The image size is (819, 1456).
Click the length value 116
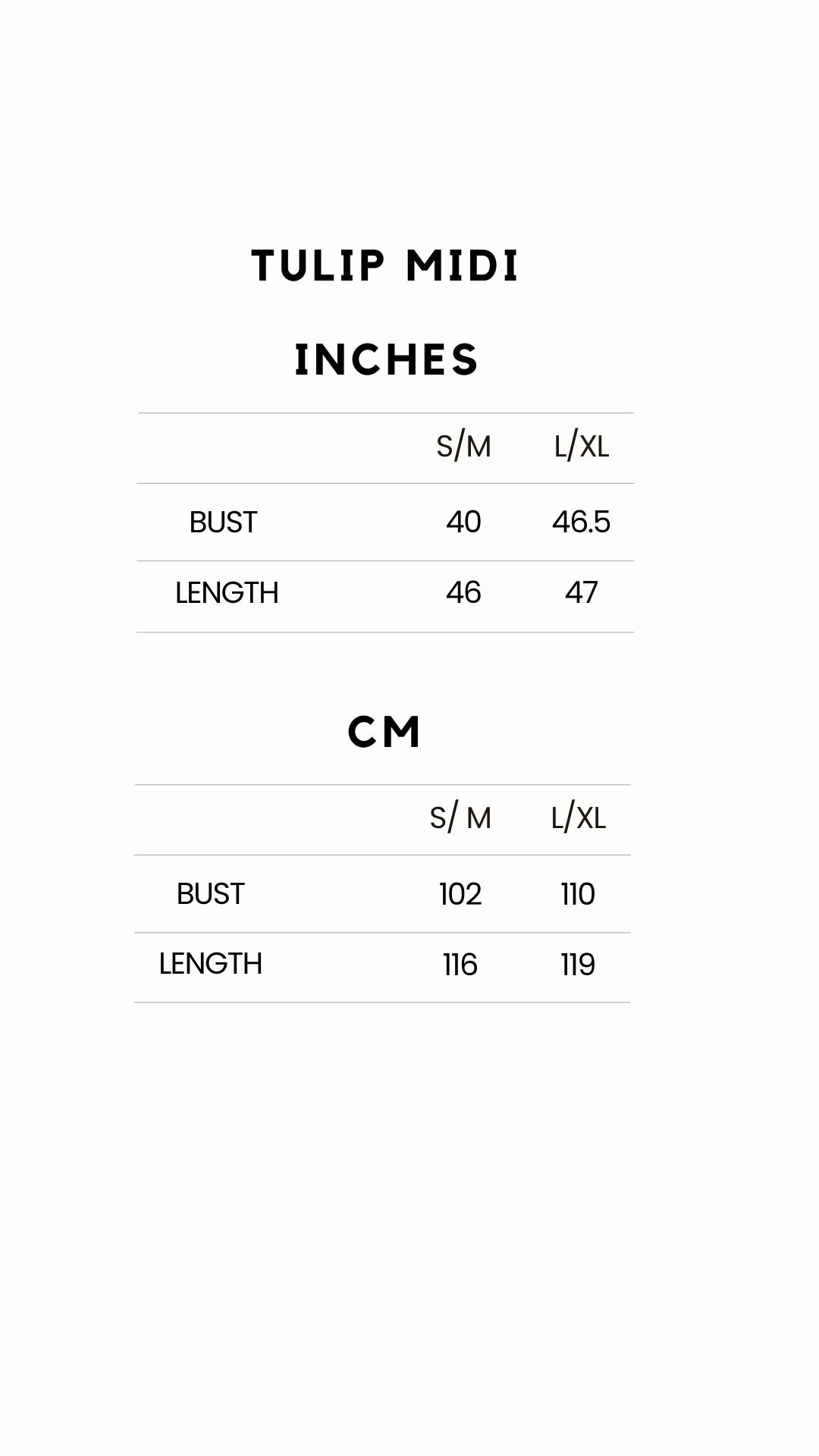460,965
